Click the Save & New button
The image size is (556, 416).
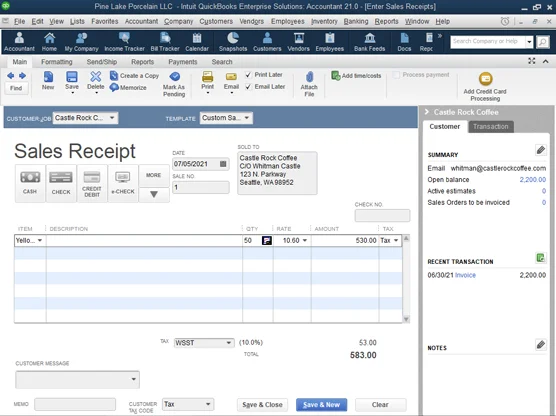[321, 405]
